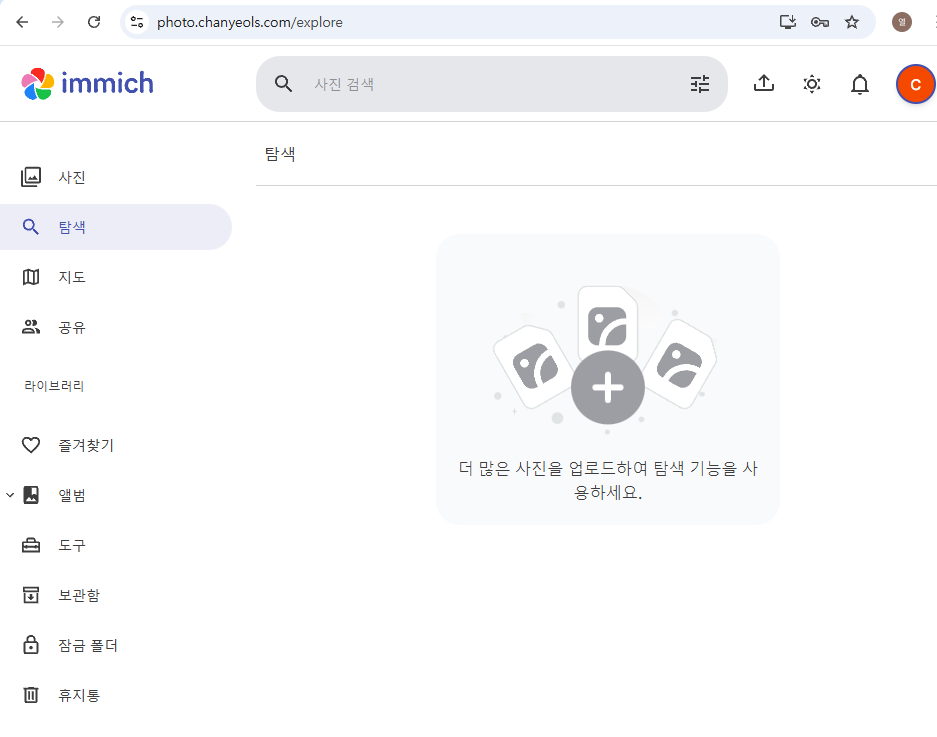Image resolution: width=937 pixels, height=737 pixels.
Task: Toggle the dark/light theme with the sun icon
Action: pos(812,84)
